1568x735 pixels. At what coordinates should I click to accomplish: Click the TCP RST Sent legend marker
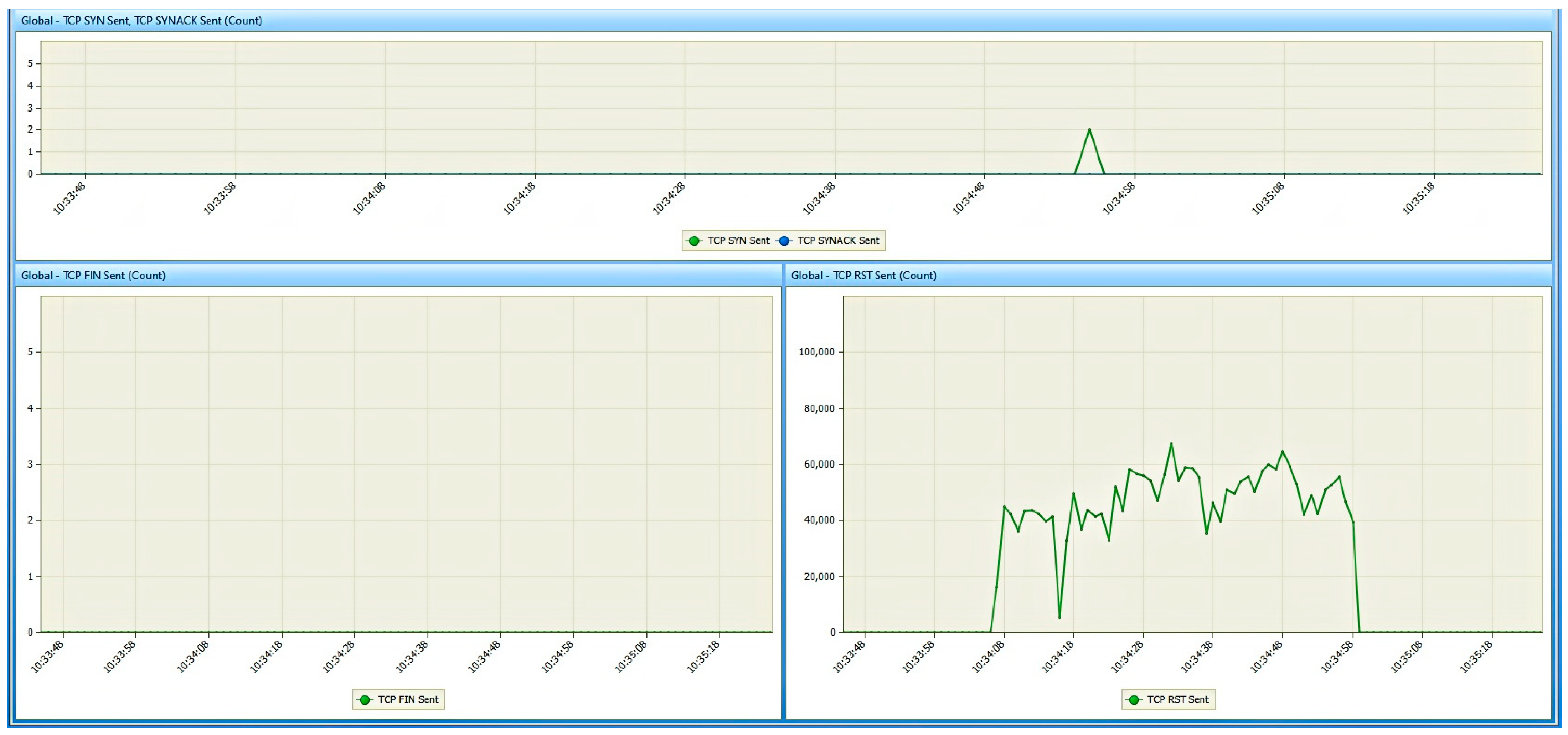pyautogui.click(x=1133, y=700)
